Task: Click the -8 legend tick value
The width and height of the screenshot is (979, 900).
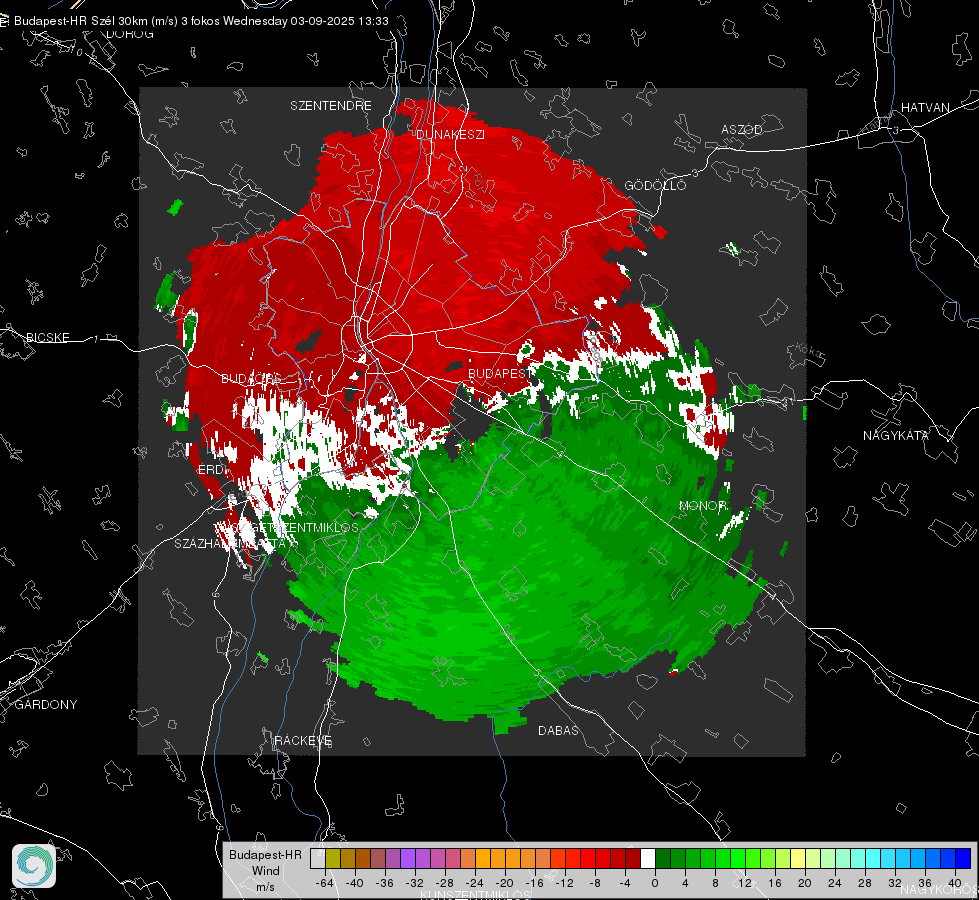Action: [596, 883]
